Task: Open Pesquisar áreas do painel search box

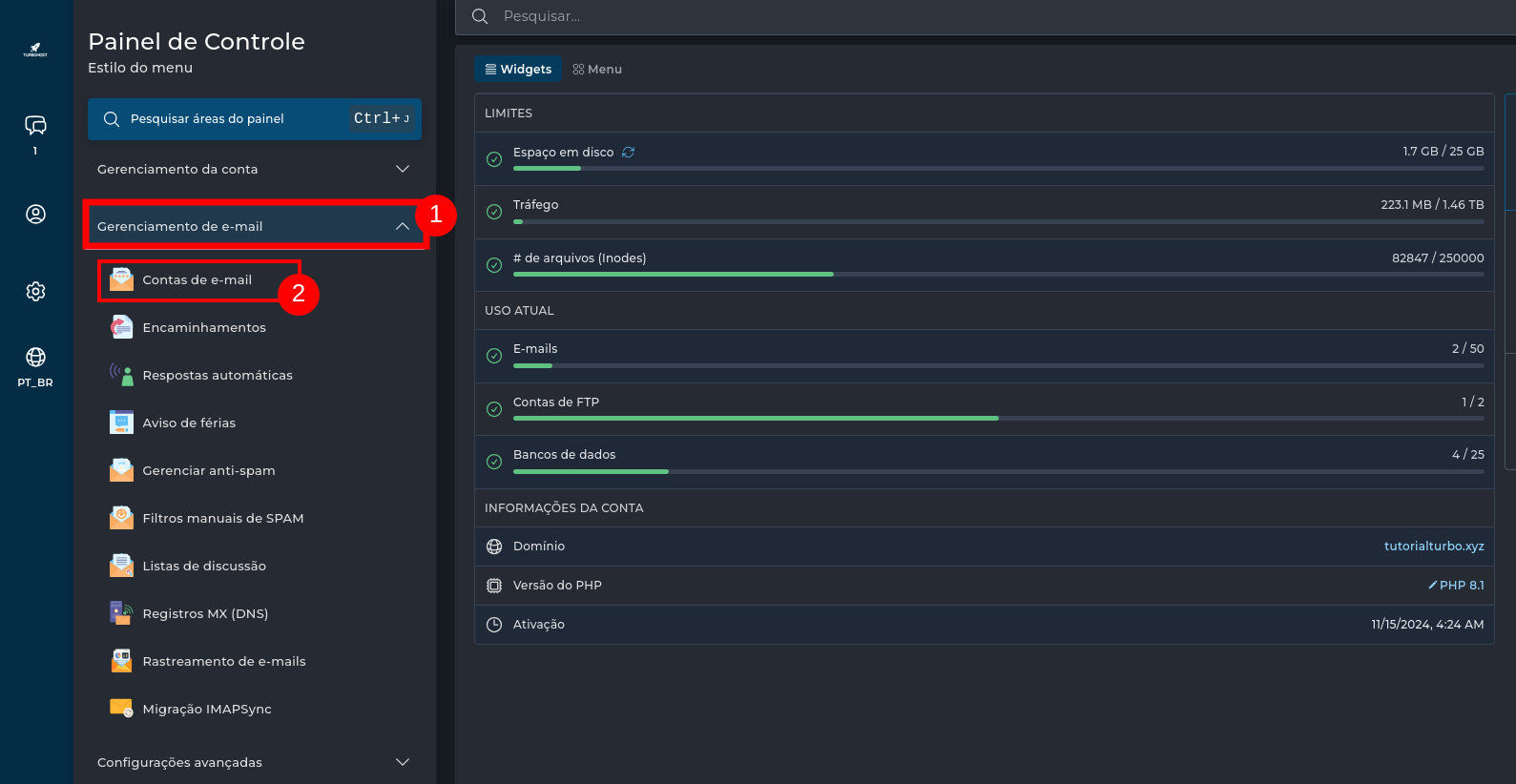Action: coord(254,119)
